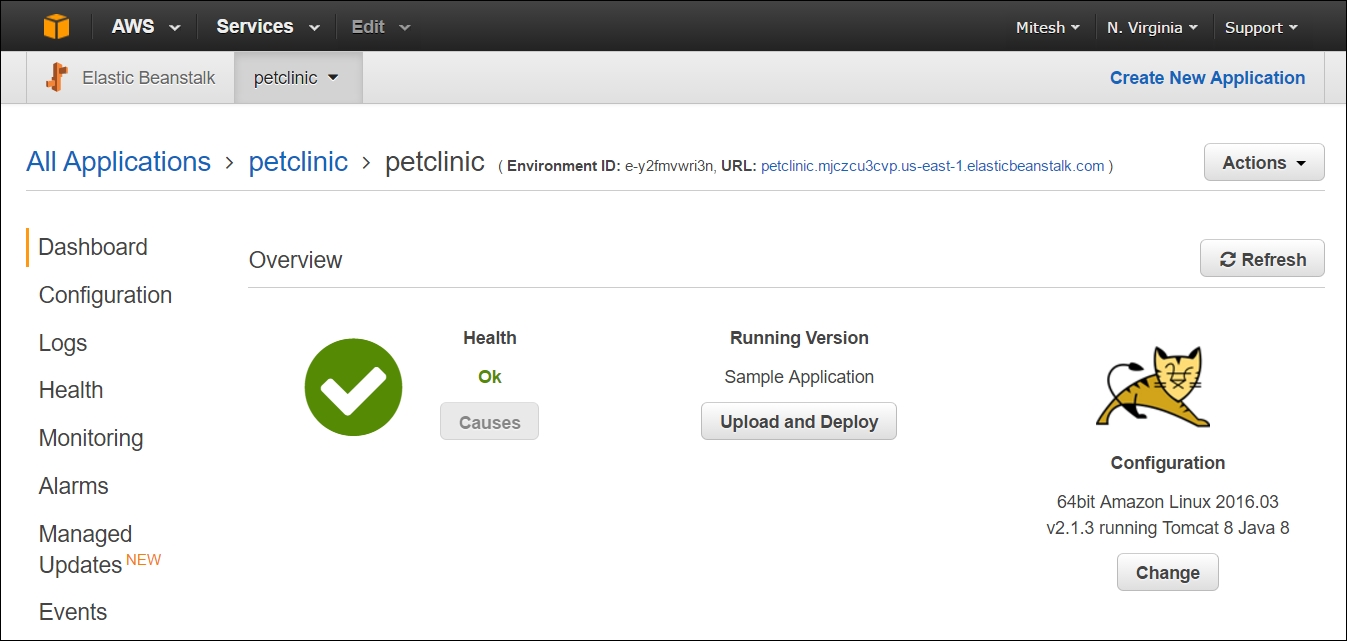Viewport: 1347px width, 641px height.
Task: Click the green health checkmark icon
Action: [353, 387]
